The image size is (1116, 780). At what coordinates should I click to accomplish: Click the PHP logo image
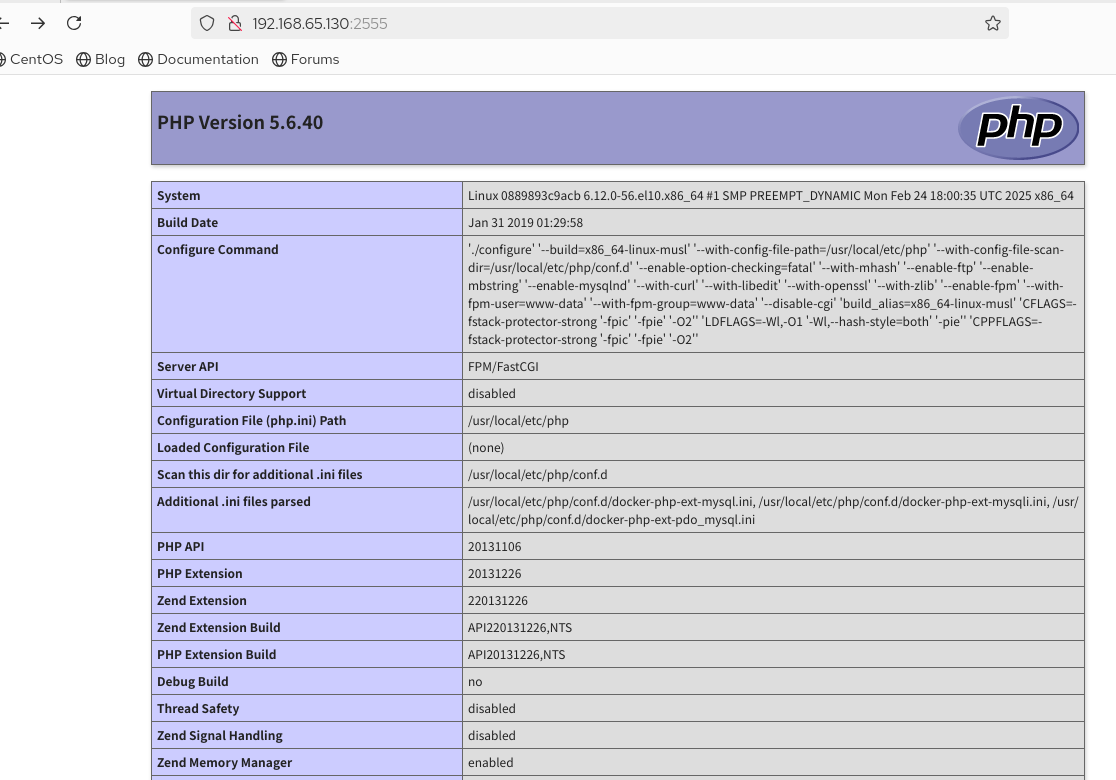(1018, 127)
